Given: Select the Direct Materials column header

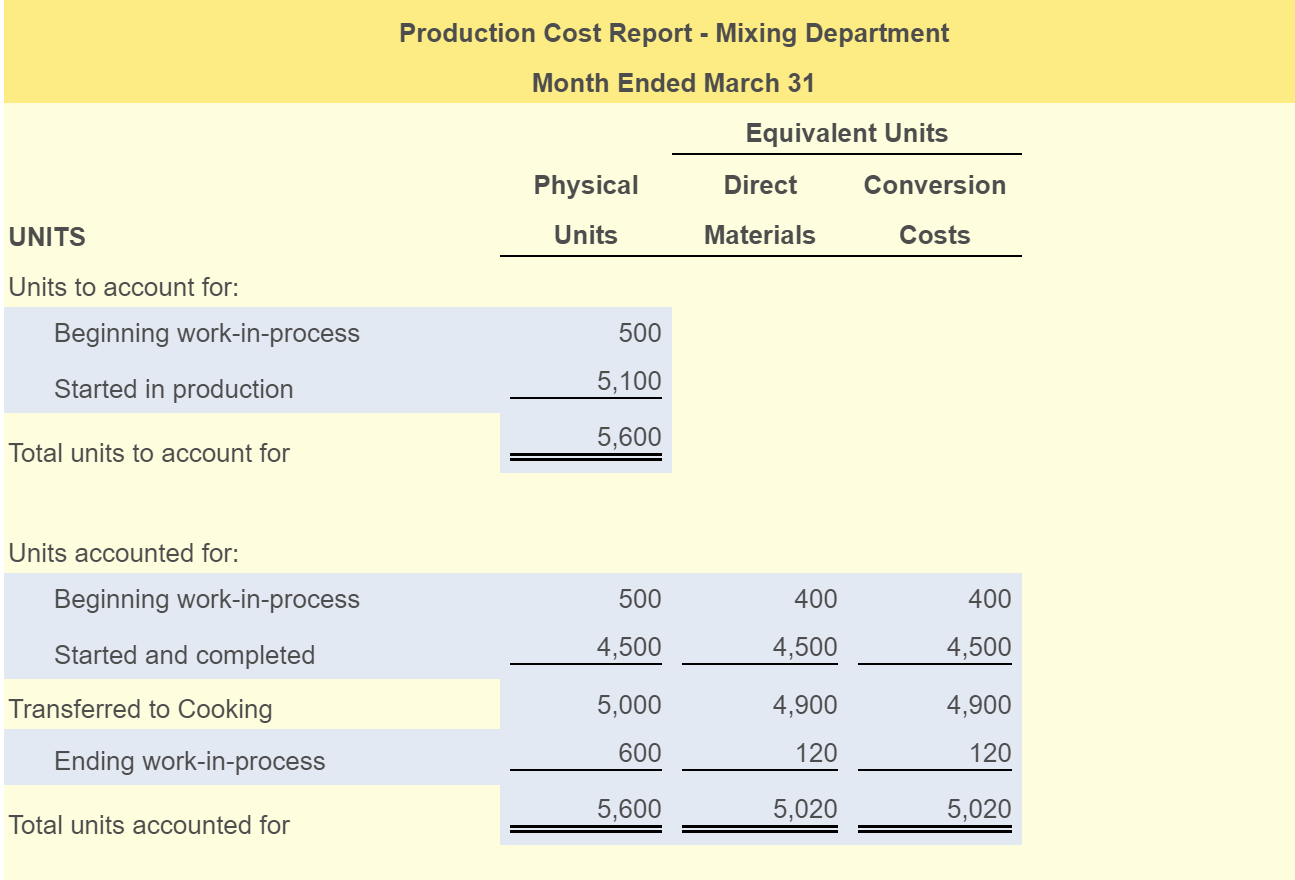Looking at the screenshot, I should pyautogui.click(x=761, y=209).
